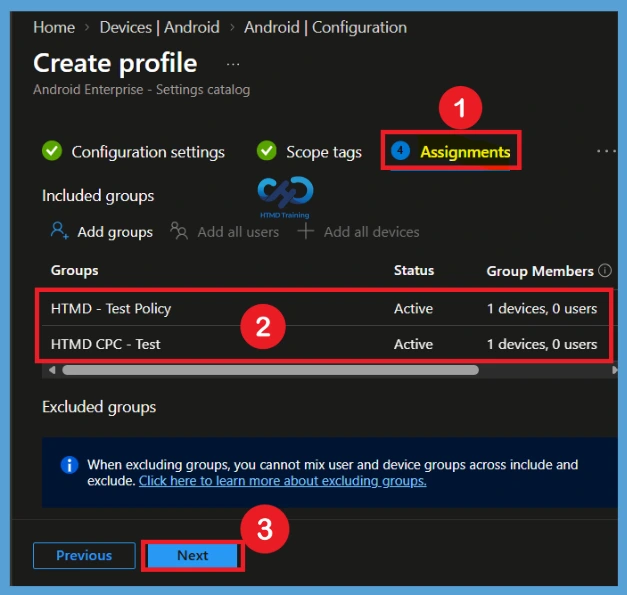627x595 pixels.
Task: Click the Group Members column header
Action: [x=540, y=271]
